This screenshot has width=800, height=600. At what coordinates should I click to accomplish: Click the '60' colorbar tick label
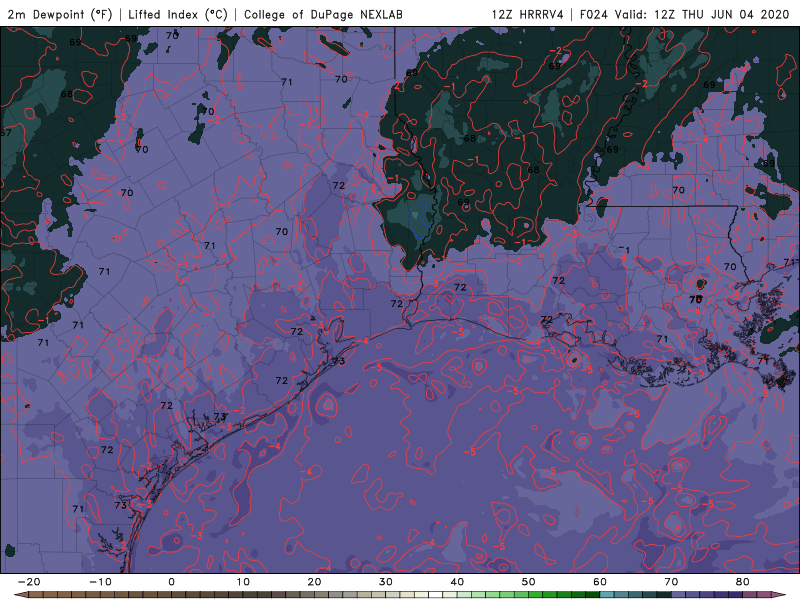pyautogui.click(x=600, y=582)
